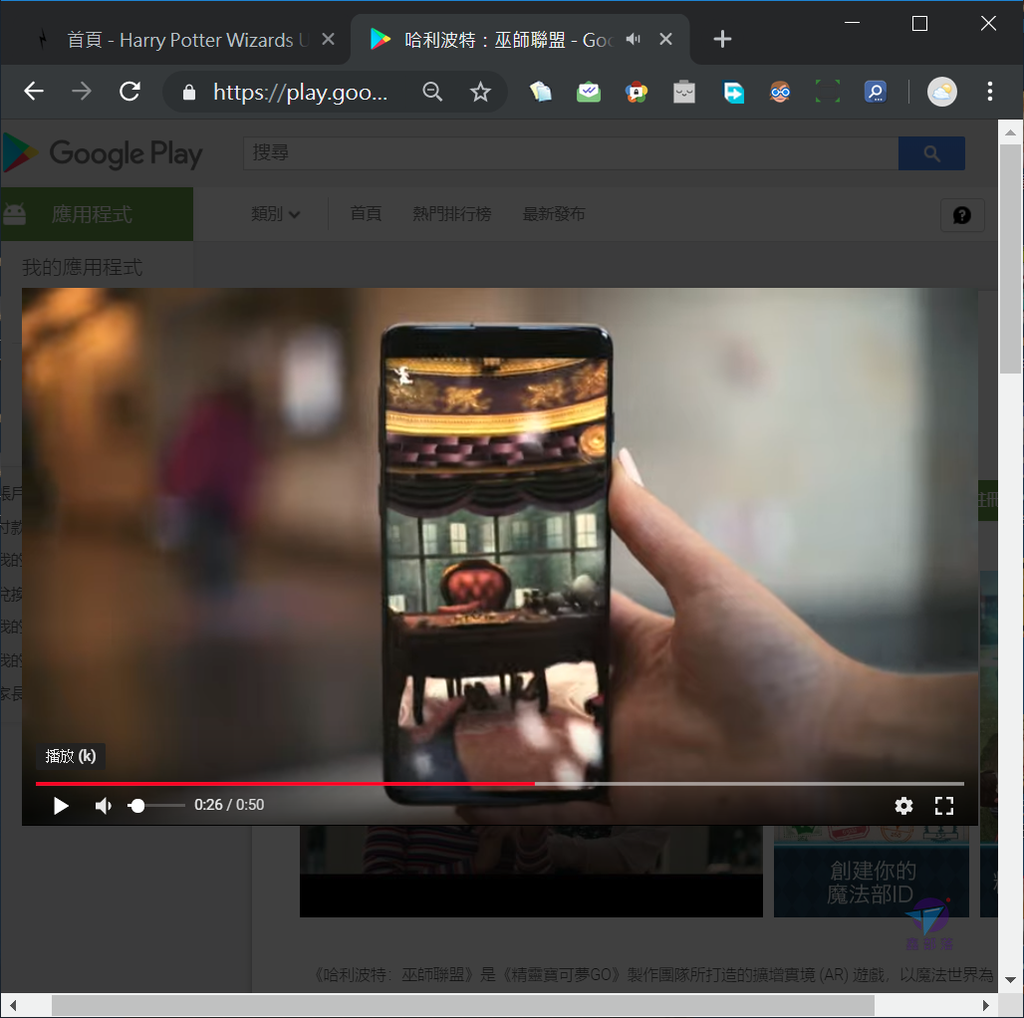Viewport: 1024px width, 1018px height.
Task: Open the 最新發布 navigation item
Action: coord(554,214)
